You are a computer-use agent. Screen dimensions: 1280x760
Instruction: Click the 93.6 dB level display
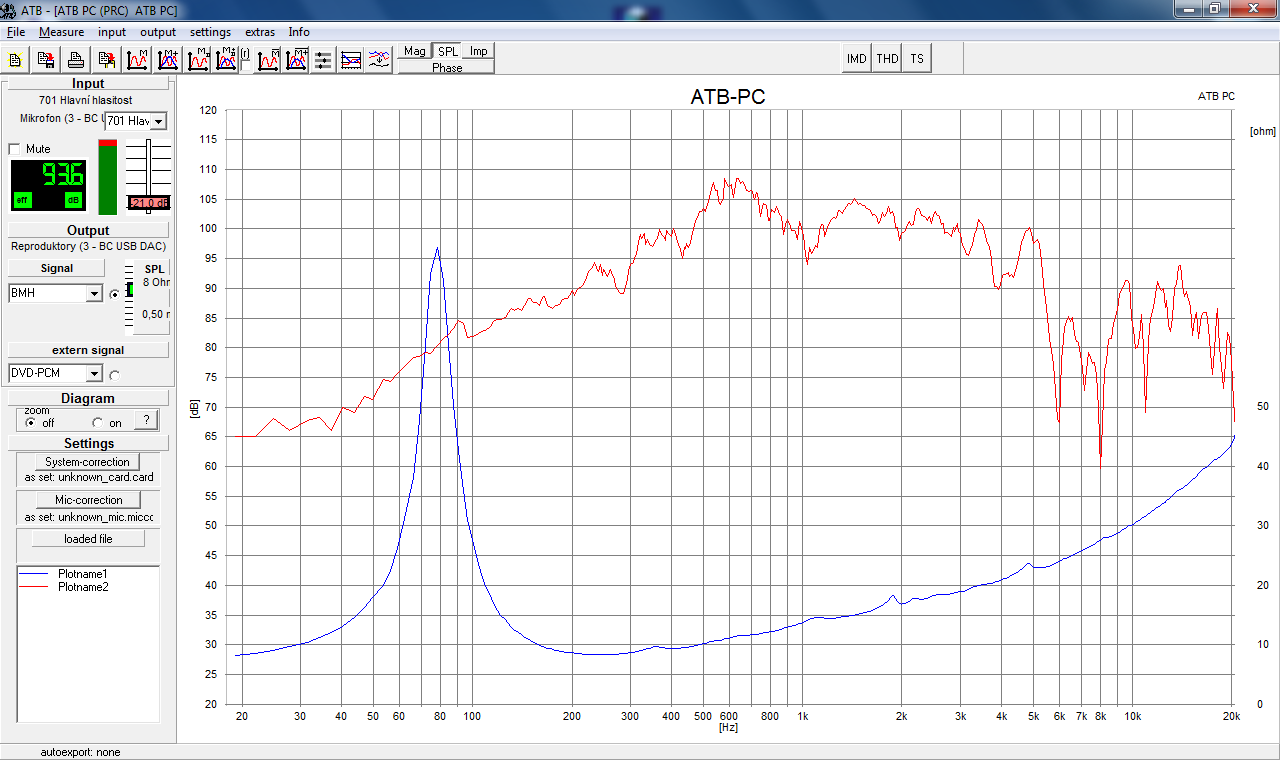(48, 185)
